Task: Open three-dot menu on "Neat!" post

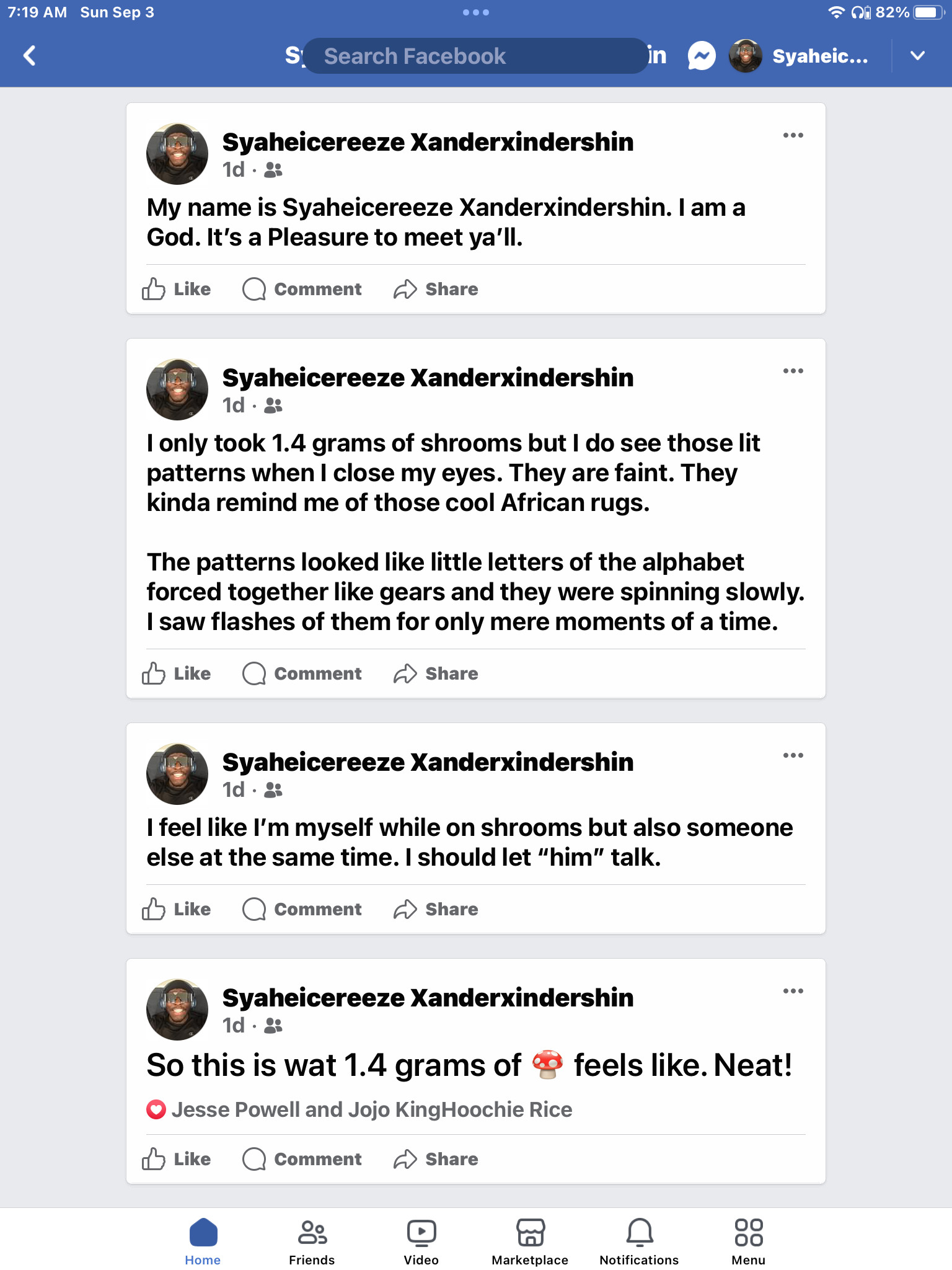Action: pos(793,991)
